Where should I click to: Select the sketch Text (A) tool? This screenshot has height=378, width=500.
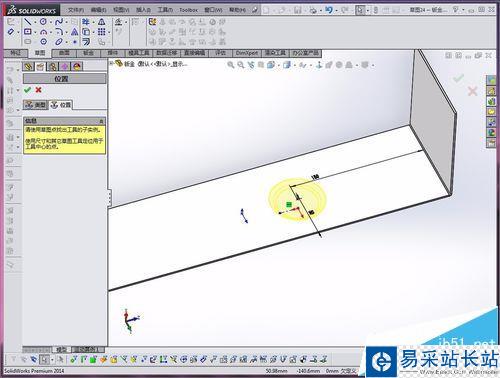pos(75,32)
